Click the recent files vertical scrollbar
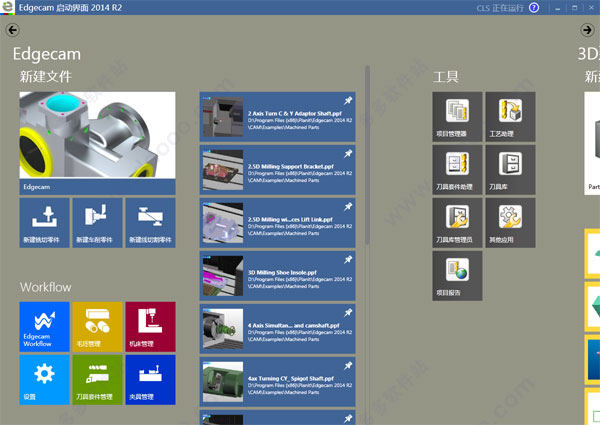 pos(367,155)
